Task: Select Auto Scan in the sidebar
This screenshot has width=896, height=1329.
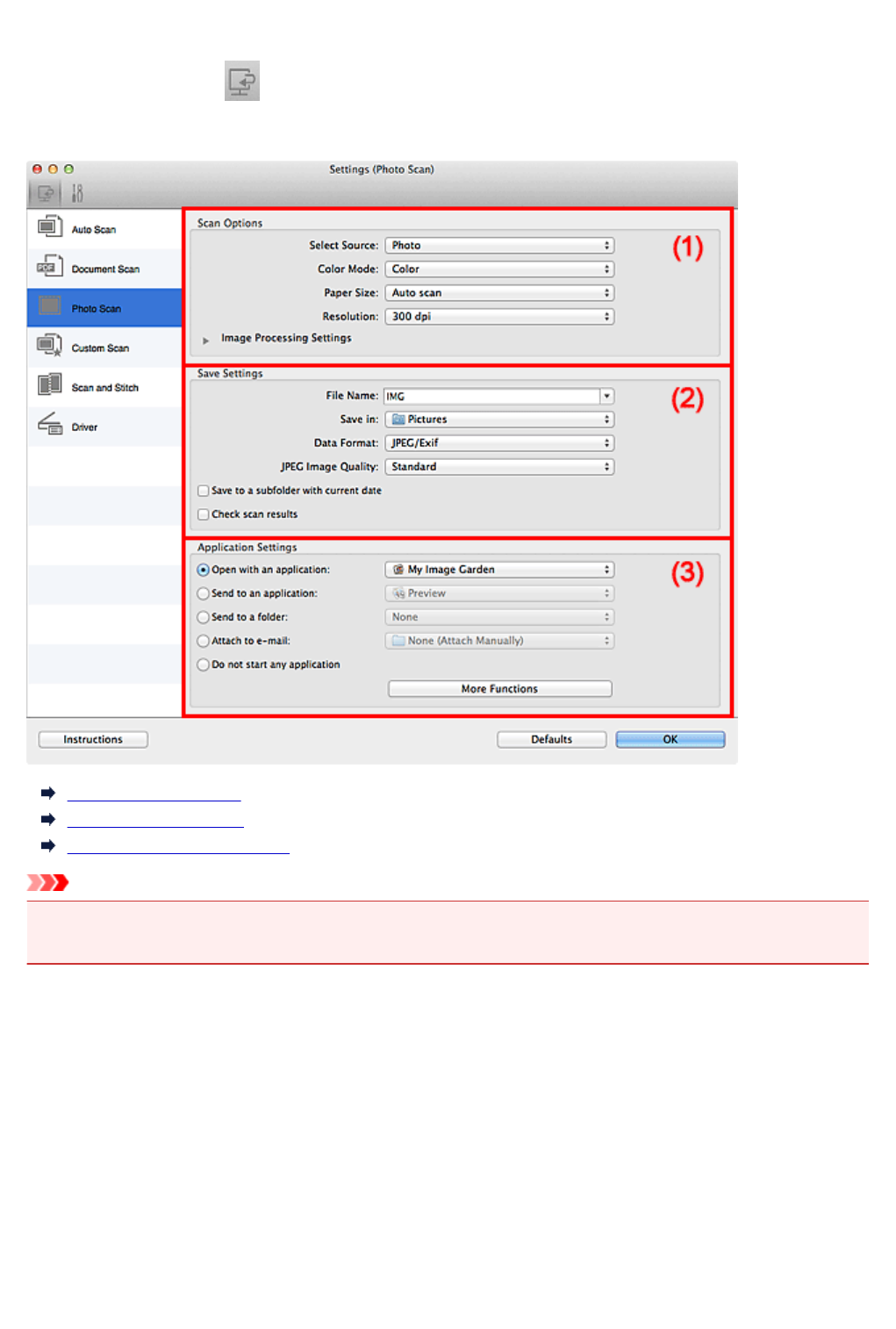Action: (104, 228)
